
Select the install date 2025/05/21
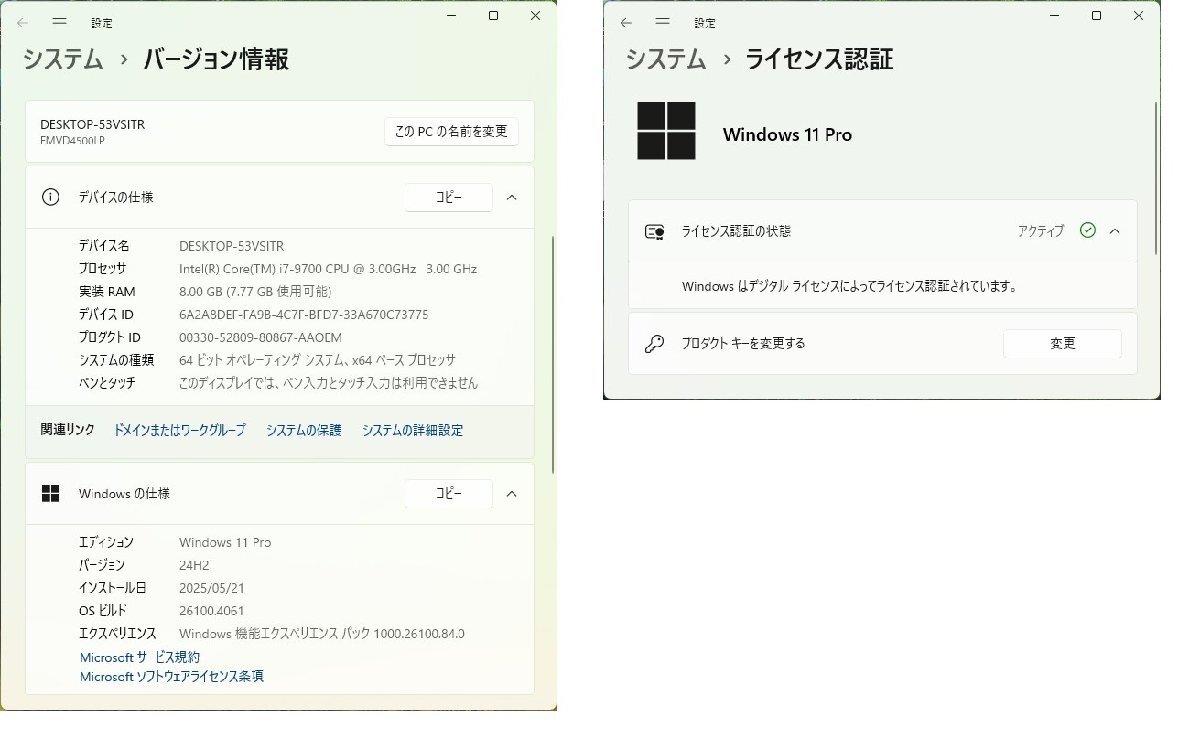click(x=211, y=588)
